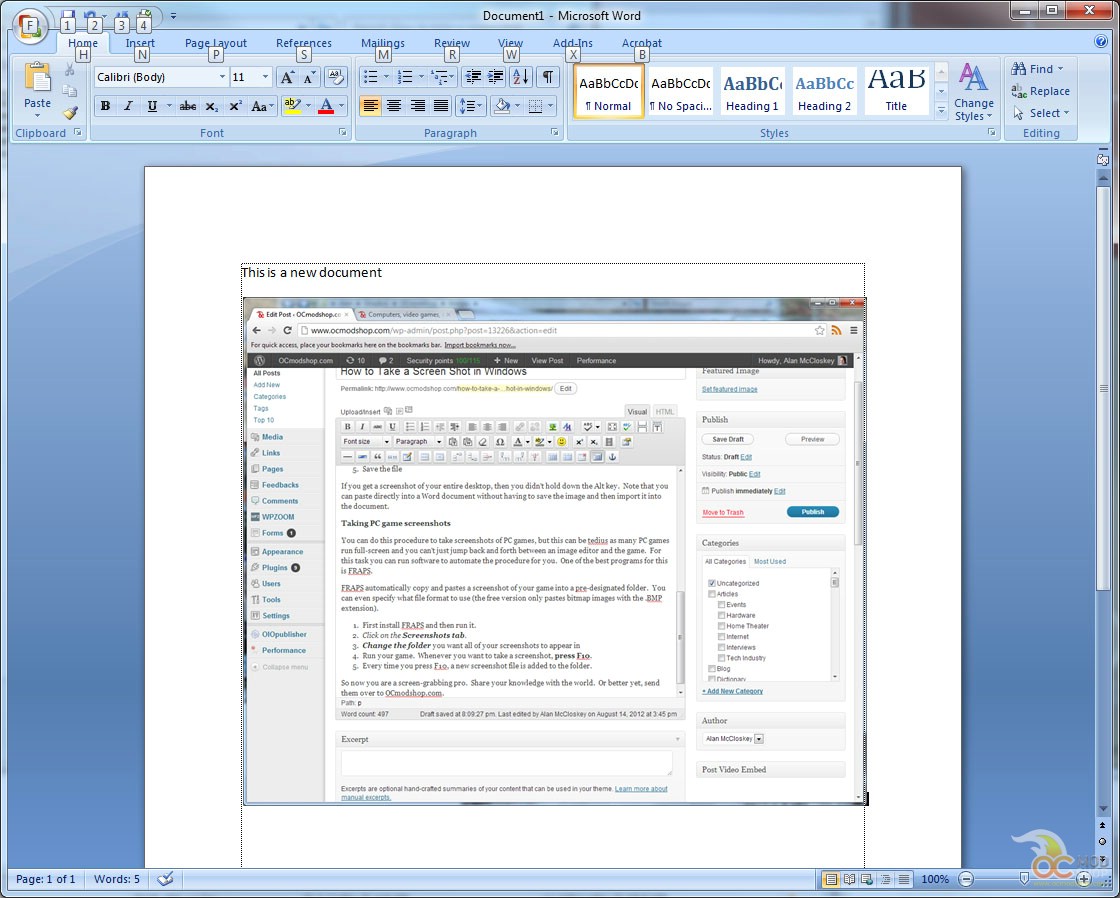
Task: Apply the red font color
Action: point(326,106)
